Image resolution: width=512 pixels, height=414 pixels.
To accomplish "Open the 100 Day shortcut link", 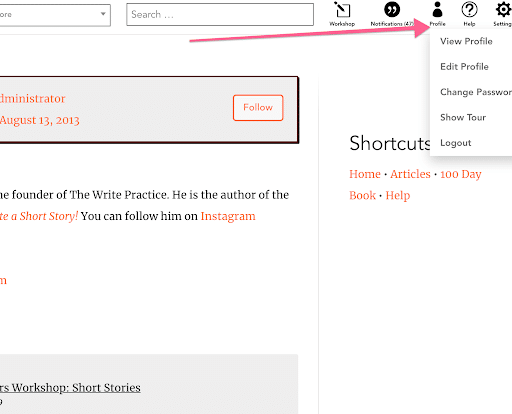I will point(461,174).
